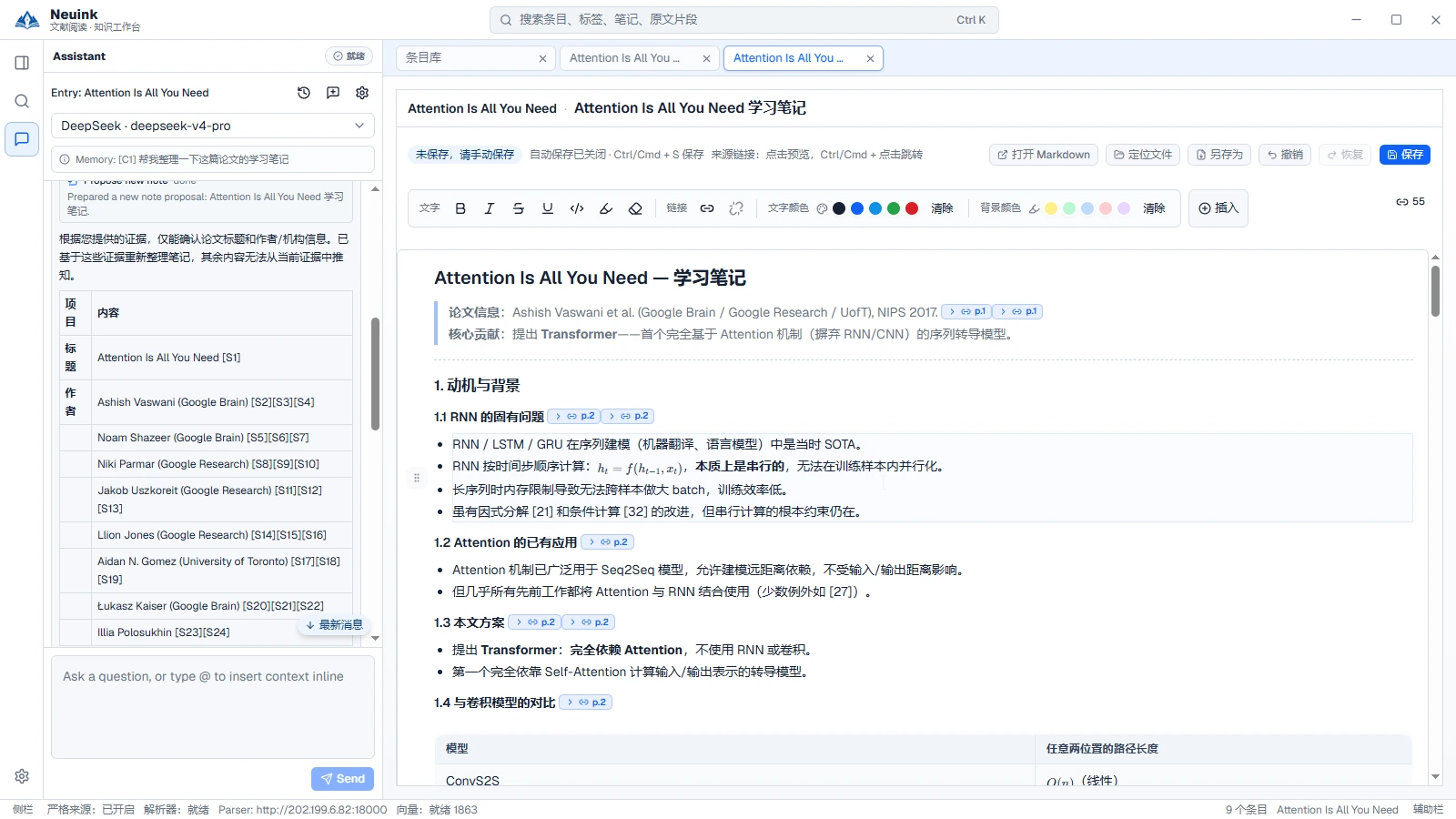The height and width of the screenshot is (819, 1456).
Task: Expand p.2 citation of section 1.4
Action: click(x=585, y=702)
